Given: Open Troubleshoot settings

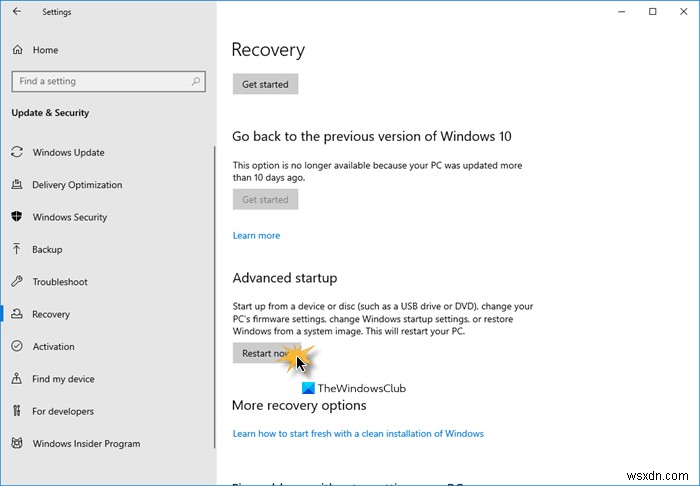Looking at the screenshot, I should (x=60, y=282).
